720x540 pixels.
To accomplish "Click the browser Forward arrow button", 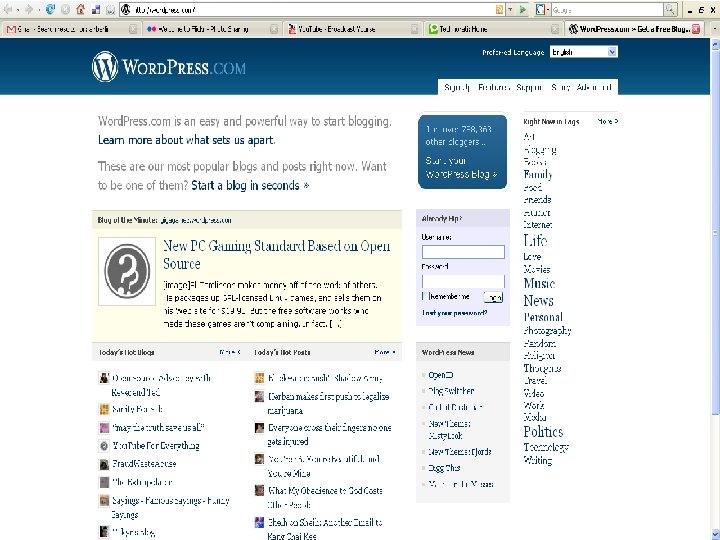I will click(29, 9).
